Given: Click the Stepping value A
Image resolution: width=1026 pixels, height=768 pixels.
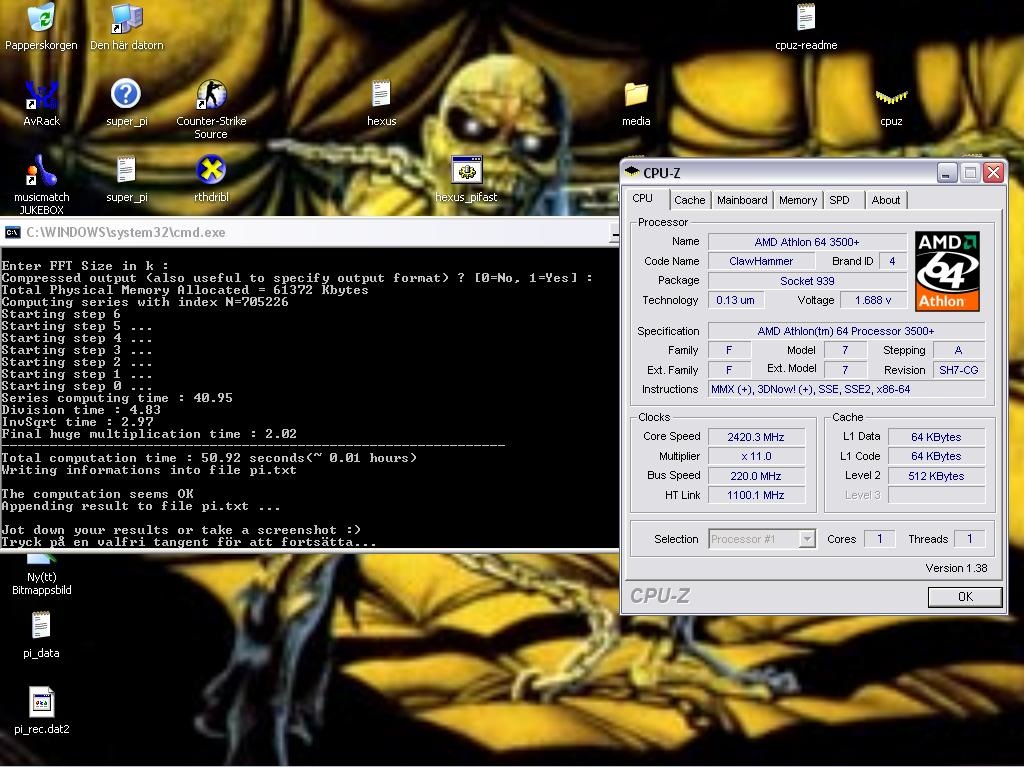Looking at the screenshot, I should pyautogui.click(x=959, y=351).
